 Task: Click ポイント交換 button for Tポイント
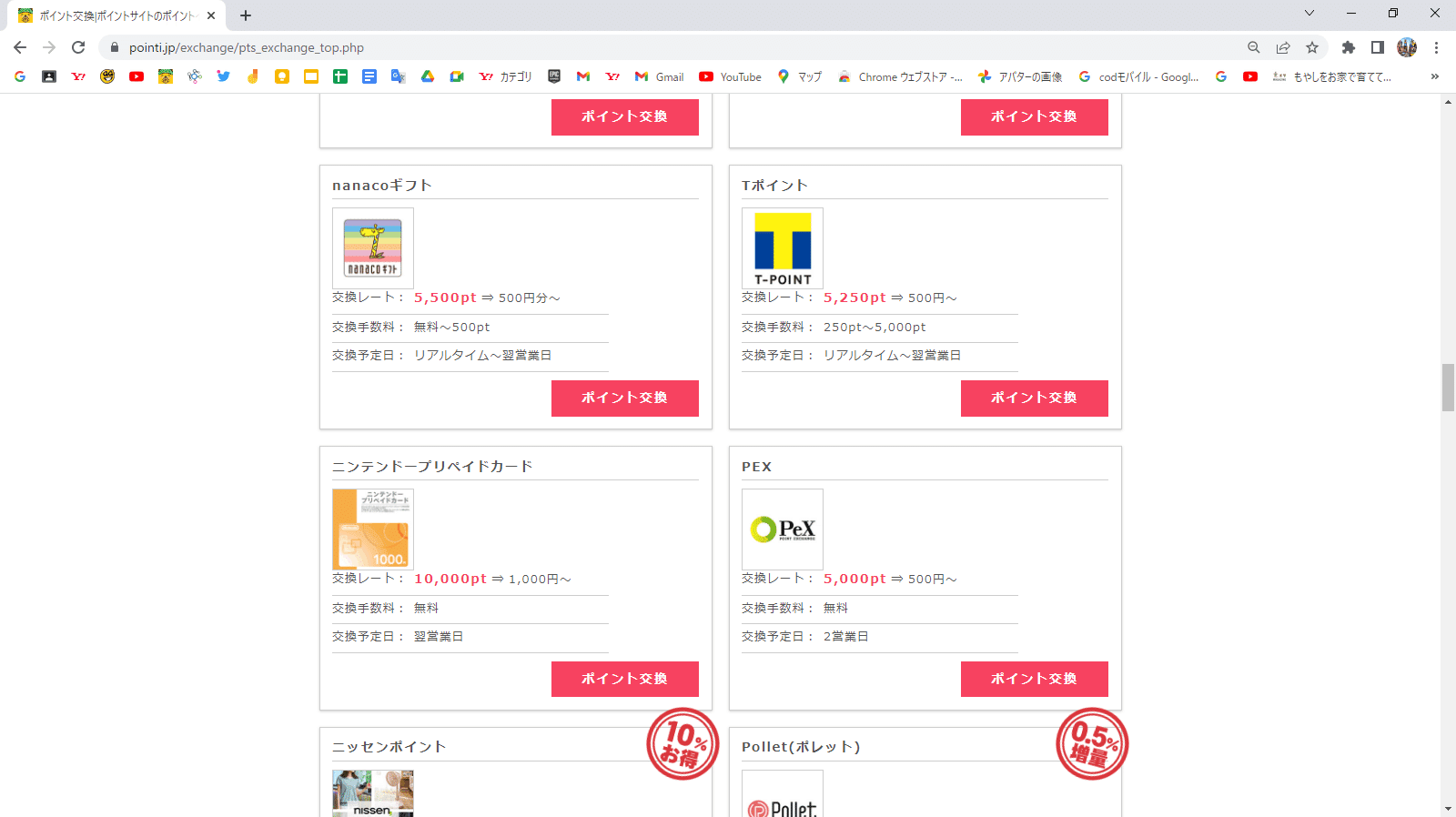(x=1035, y=398)
